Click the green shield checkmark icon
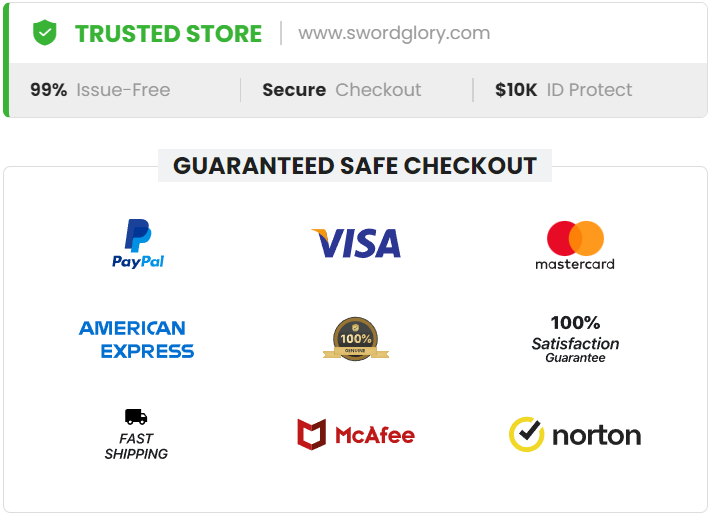 pyautogui.click(x=44, y=33)
